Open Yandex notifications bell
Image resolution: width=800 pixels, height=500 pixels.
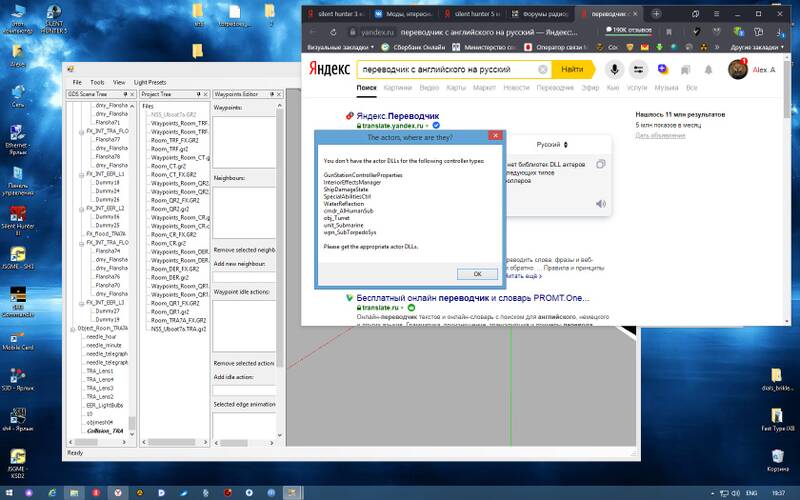(x=708, y=70)
